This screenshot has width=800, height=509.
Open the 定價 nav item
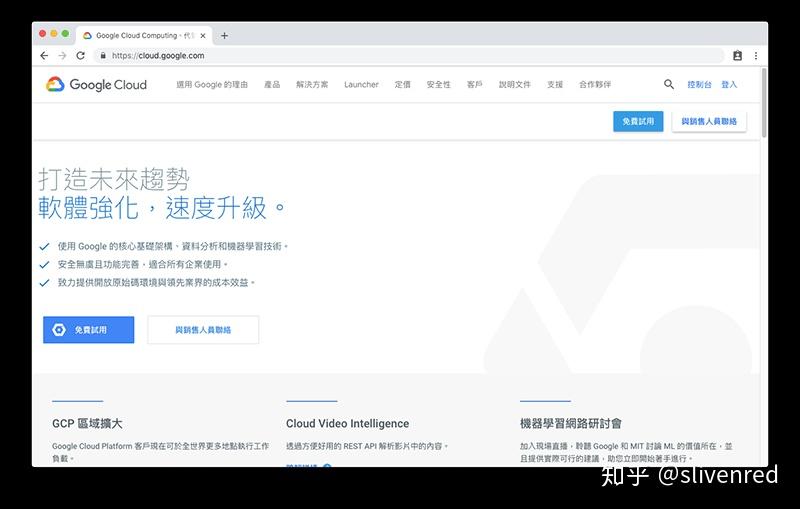point(403,85)
